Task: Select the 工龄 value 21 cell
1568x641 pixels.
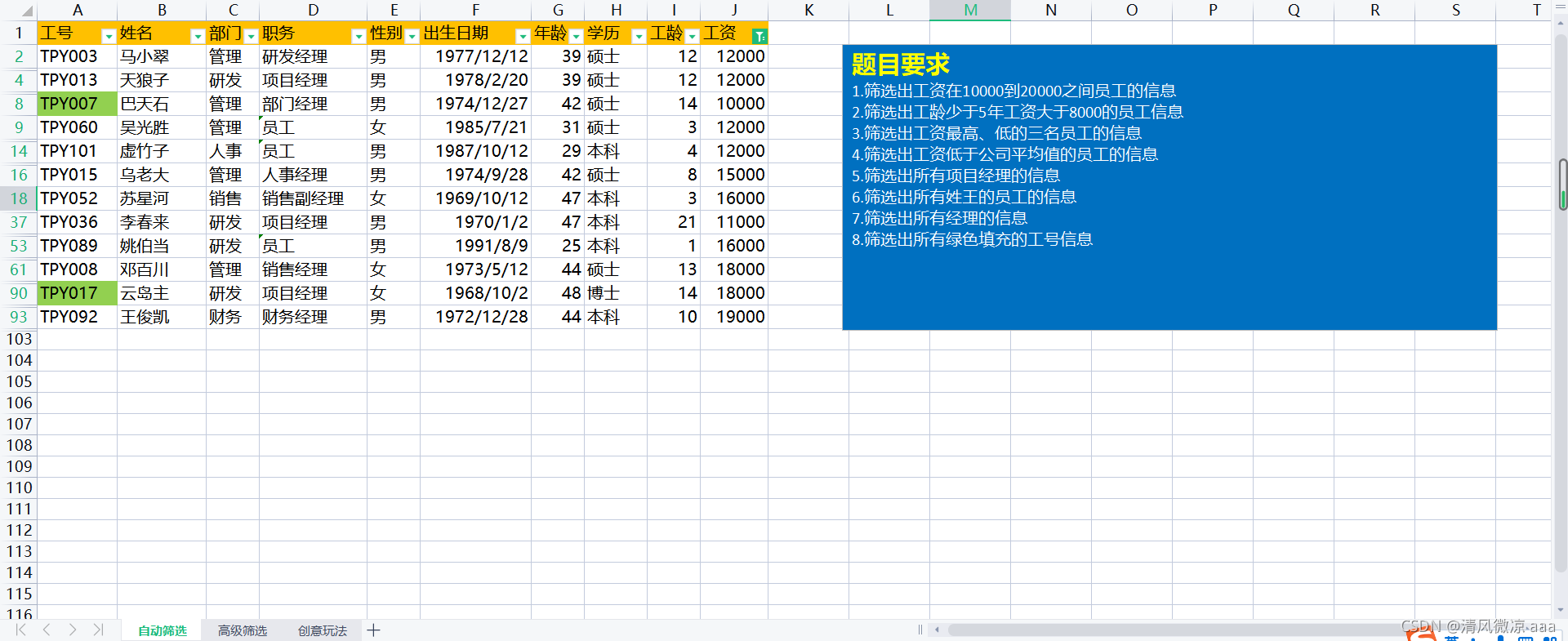Action: [674, 222]
